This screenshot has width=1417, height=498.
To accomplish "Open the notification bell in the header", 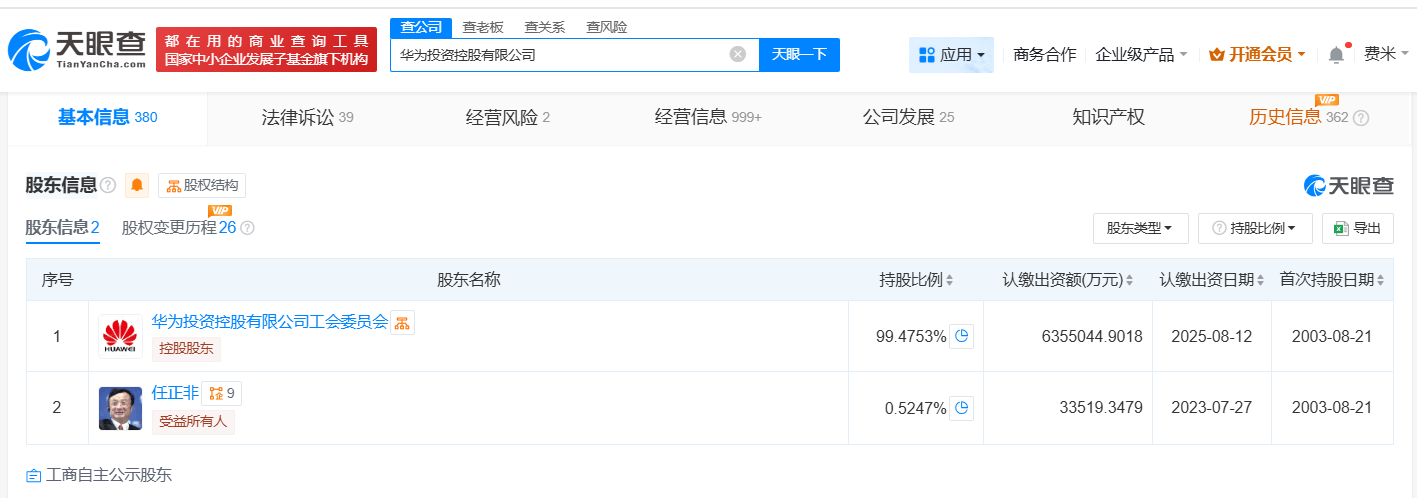I will coord(1336,55).
